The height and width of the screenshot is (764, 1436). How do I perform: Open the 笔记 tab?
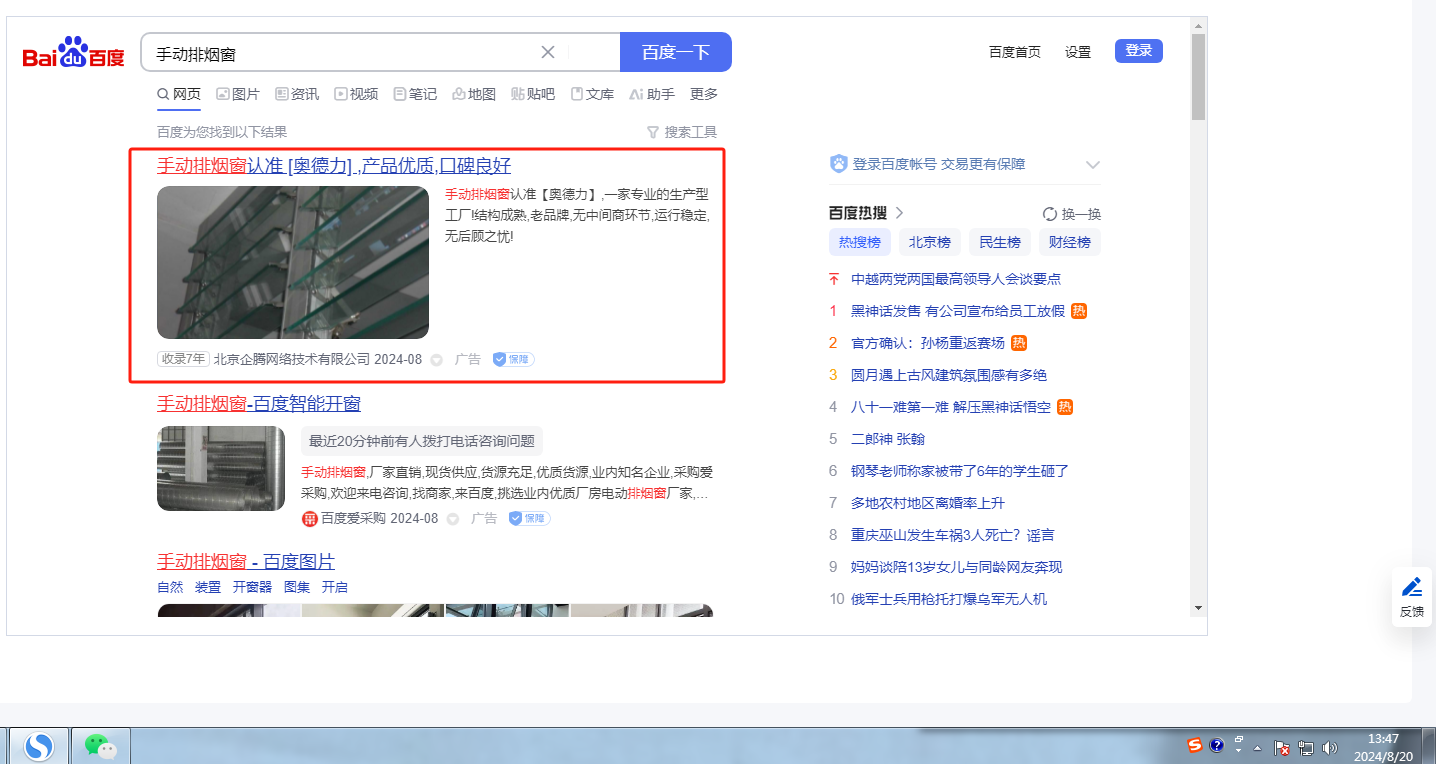[415, 94]
